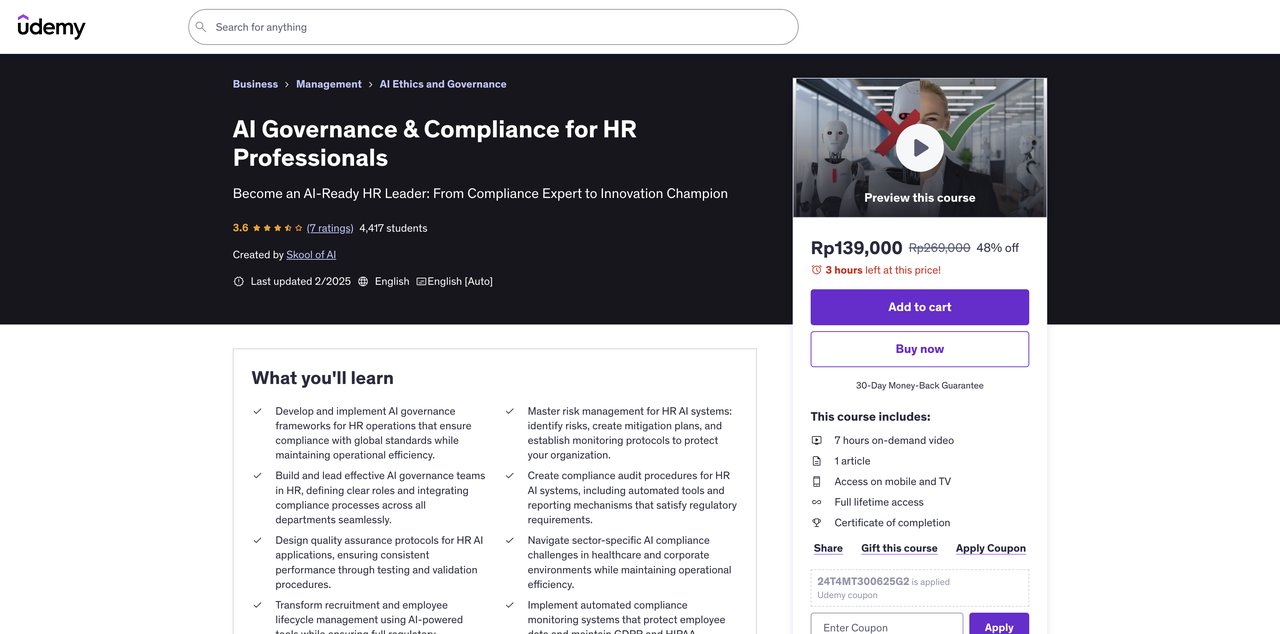The image size is (1280, 634).
Task: Click the '7 hours on-demand video' text
Action: coord(894,440)
